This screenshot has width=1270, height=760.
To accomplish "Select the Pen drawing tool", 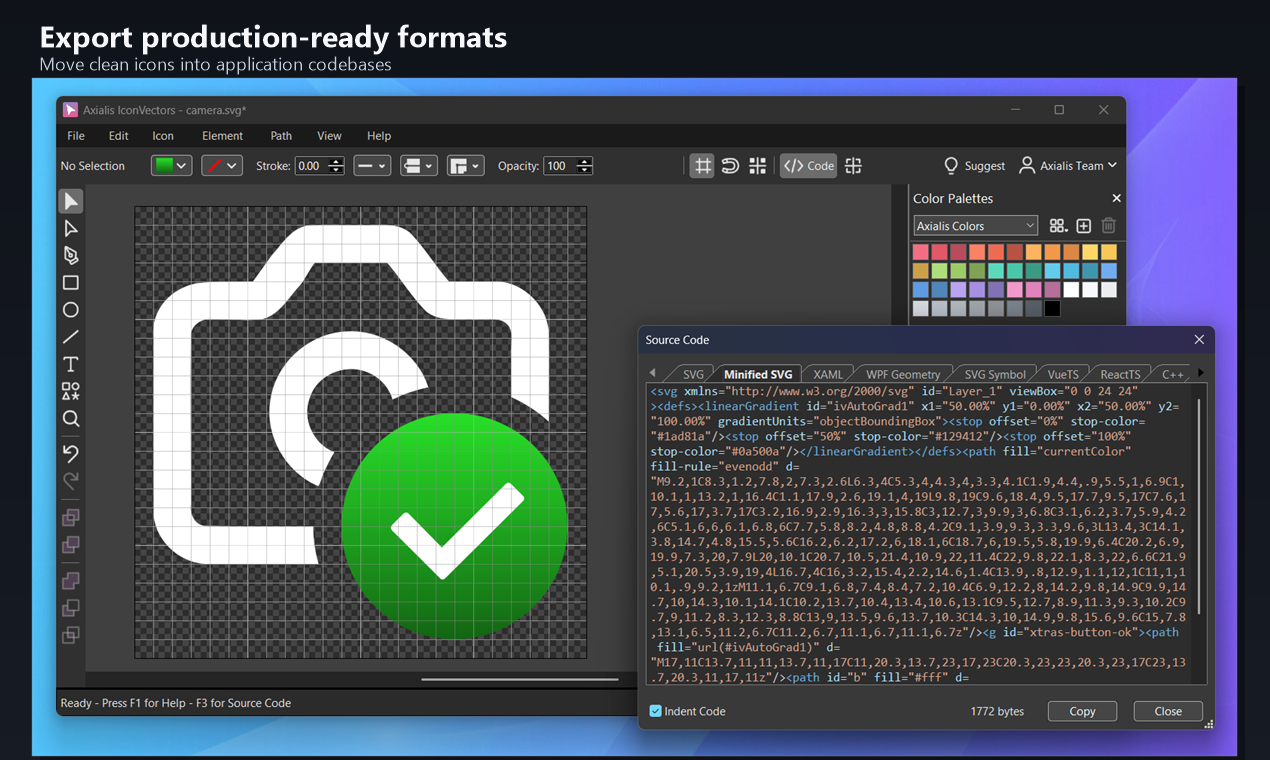I will pyautogui.click(x=71, y=256).
